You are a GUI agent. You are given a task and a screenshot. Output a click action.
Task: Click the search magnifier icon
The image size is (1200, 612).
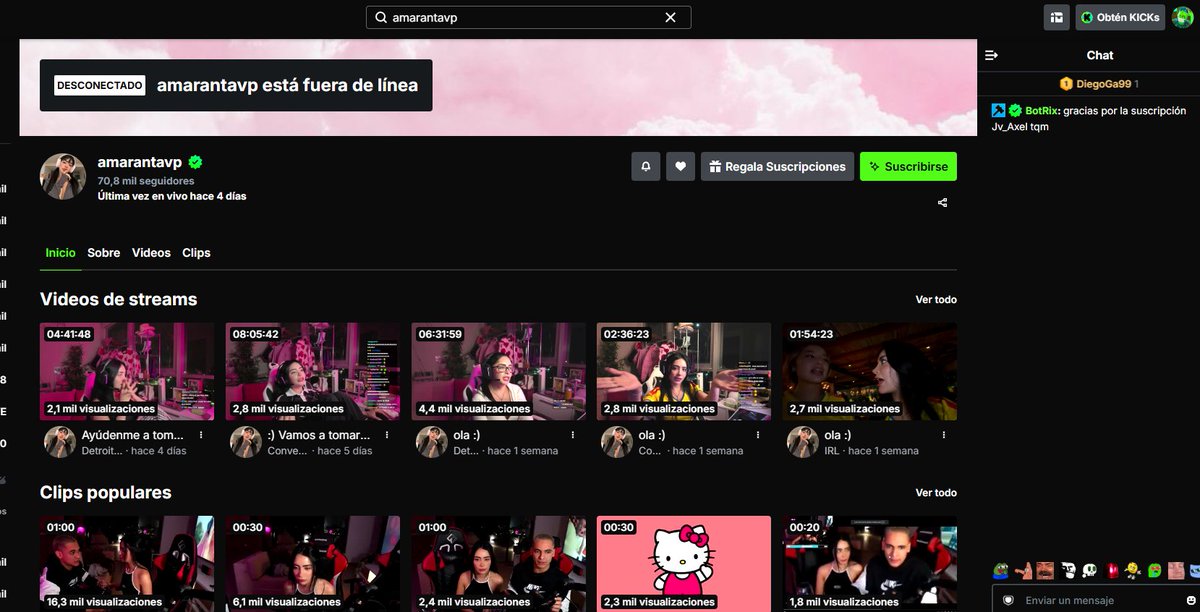tap(381, 18)
